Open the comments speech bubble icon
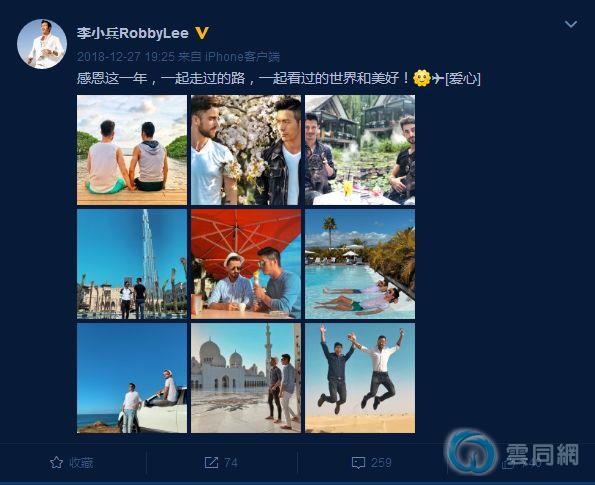This screenshot has width=595, height=485. [359, 463]
